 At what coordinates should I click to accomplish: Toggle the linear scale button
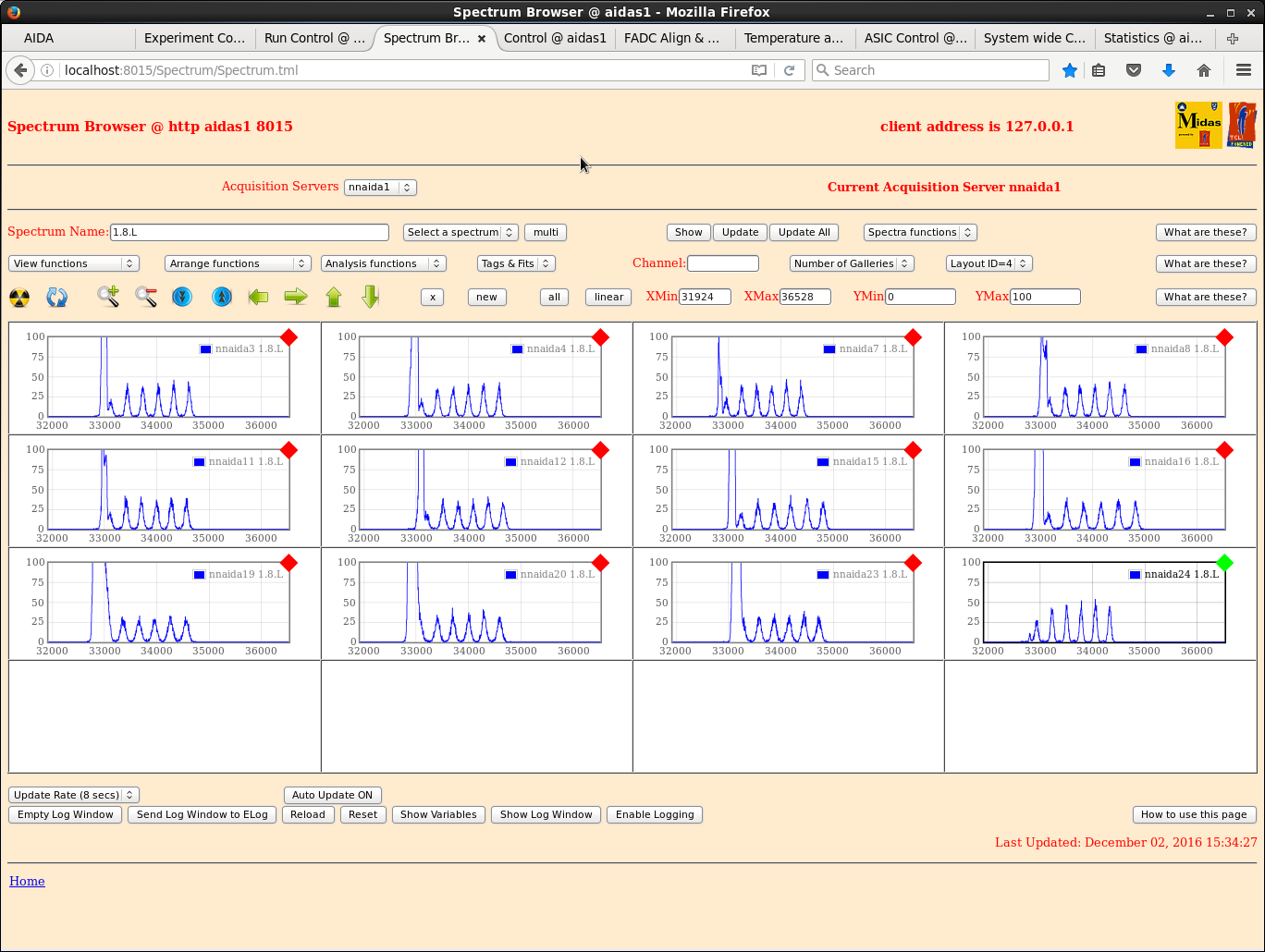pyautogui.click(x=608, y=297)
